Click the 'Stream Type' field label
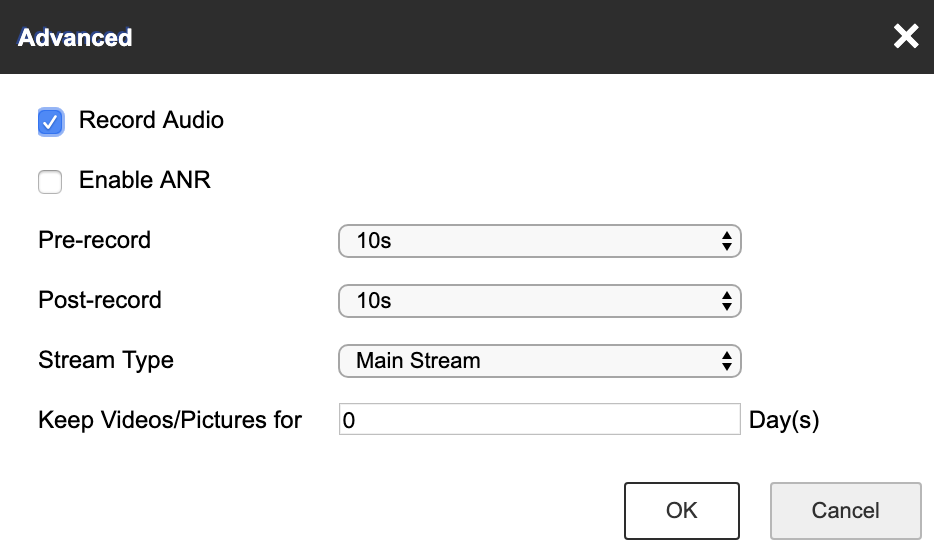Image resolution: width=934 pixels, height=554 pixels. (106, 361)
